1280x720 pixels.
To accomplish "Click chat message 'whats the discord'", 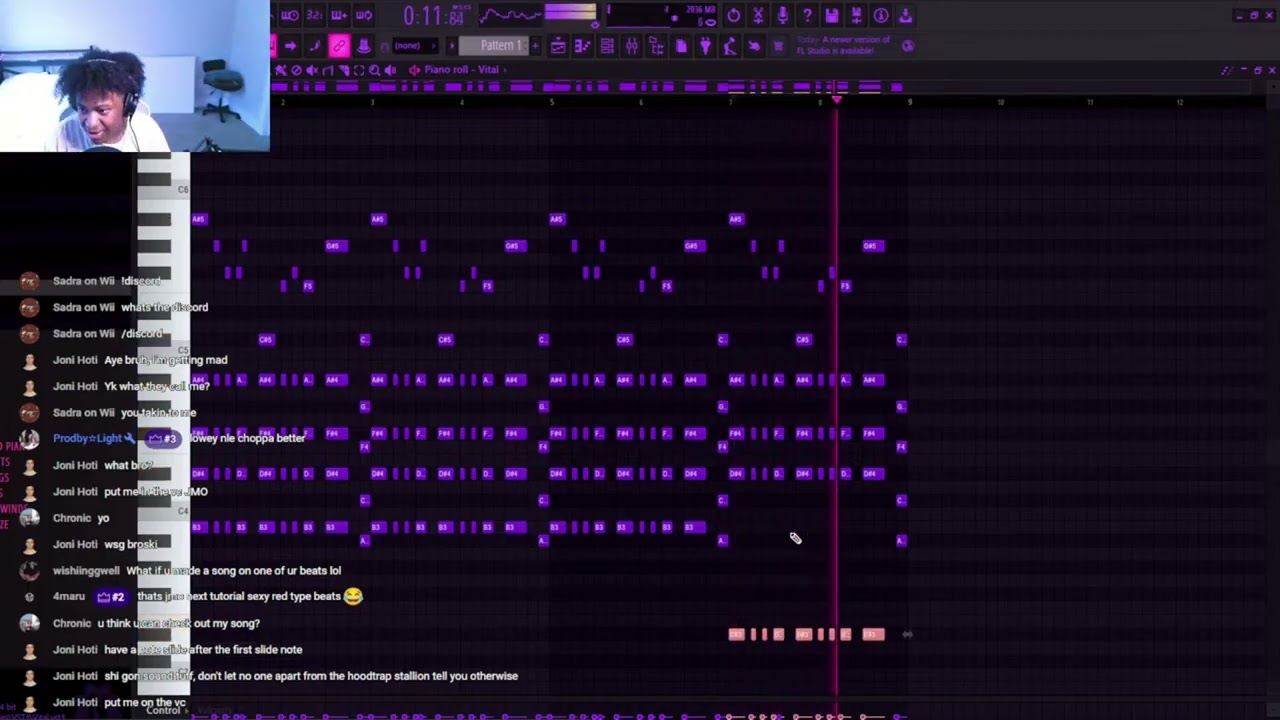I will coord(165,307).
